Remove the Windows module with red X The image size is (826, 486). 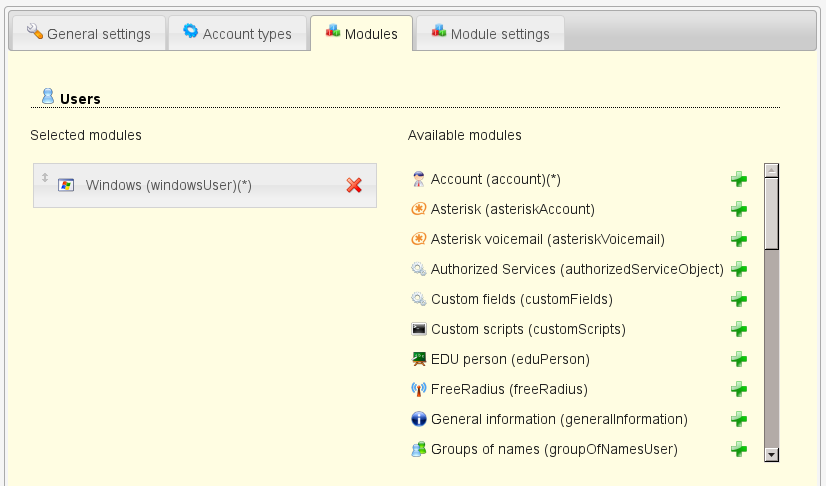coord(353,185)
